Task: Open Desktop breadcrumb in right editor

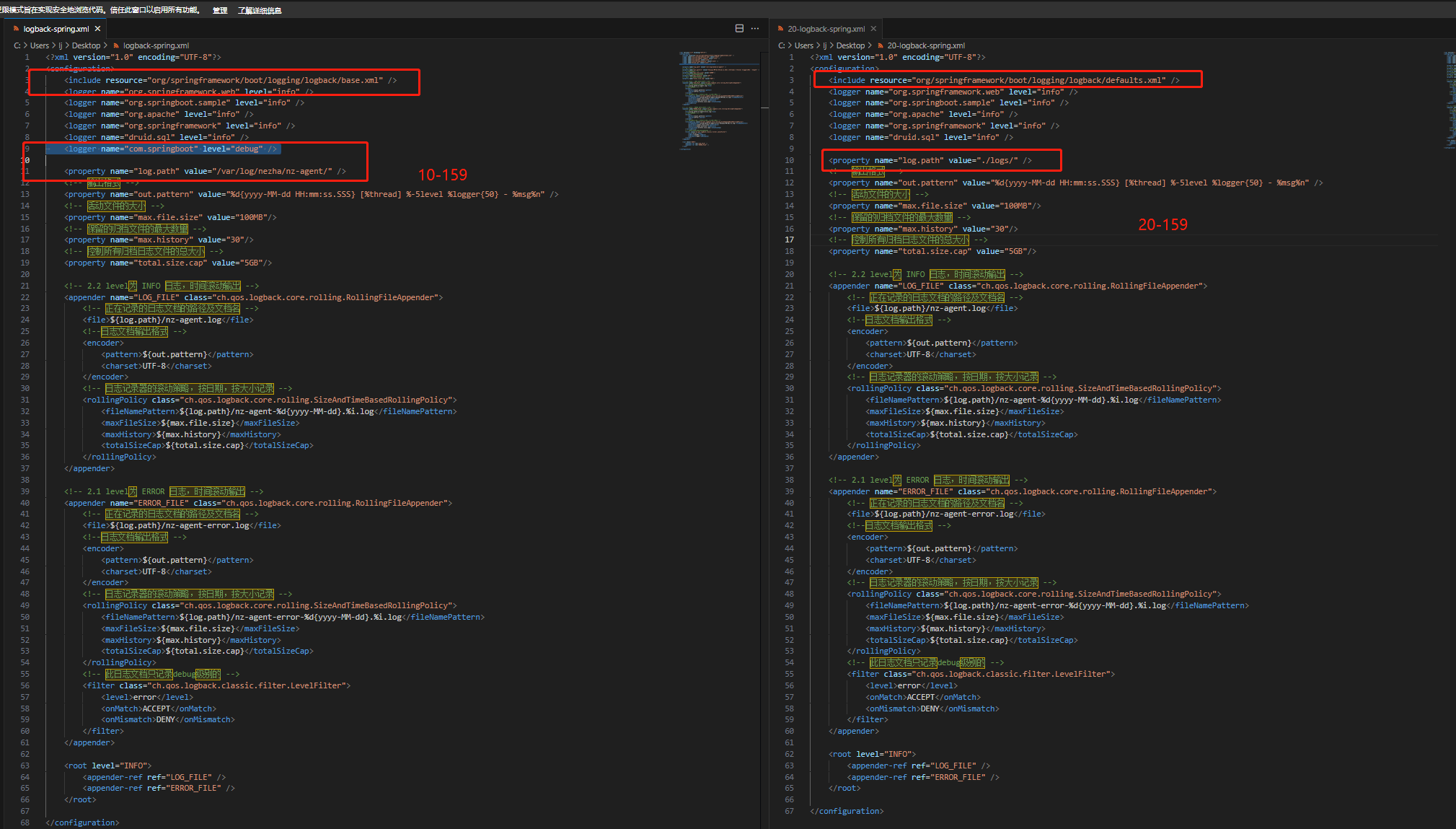Action: pyautogui.click(x=850, y=45)
